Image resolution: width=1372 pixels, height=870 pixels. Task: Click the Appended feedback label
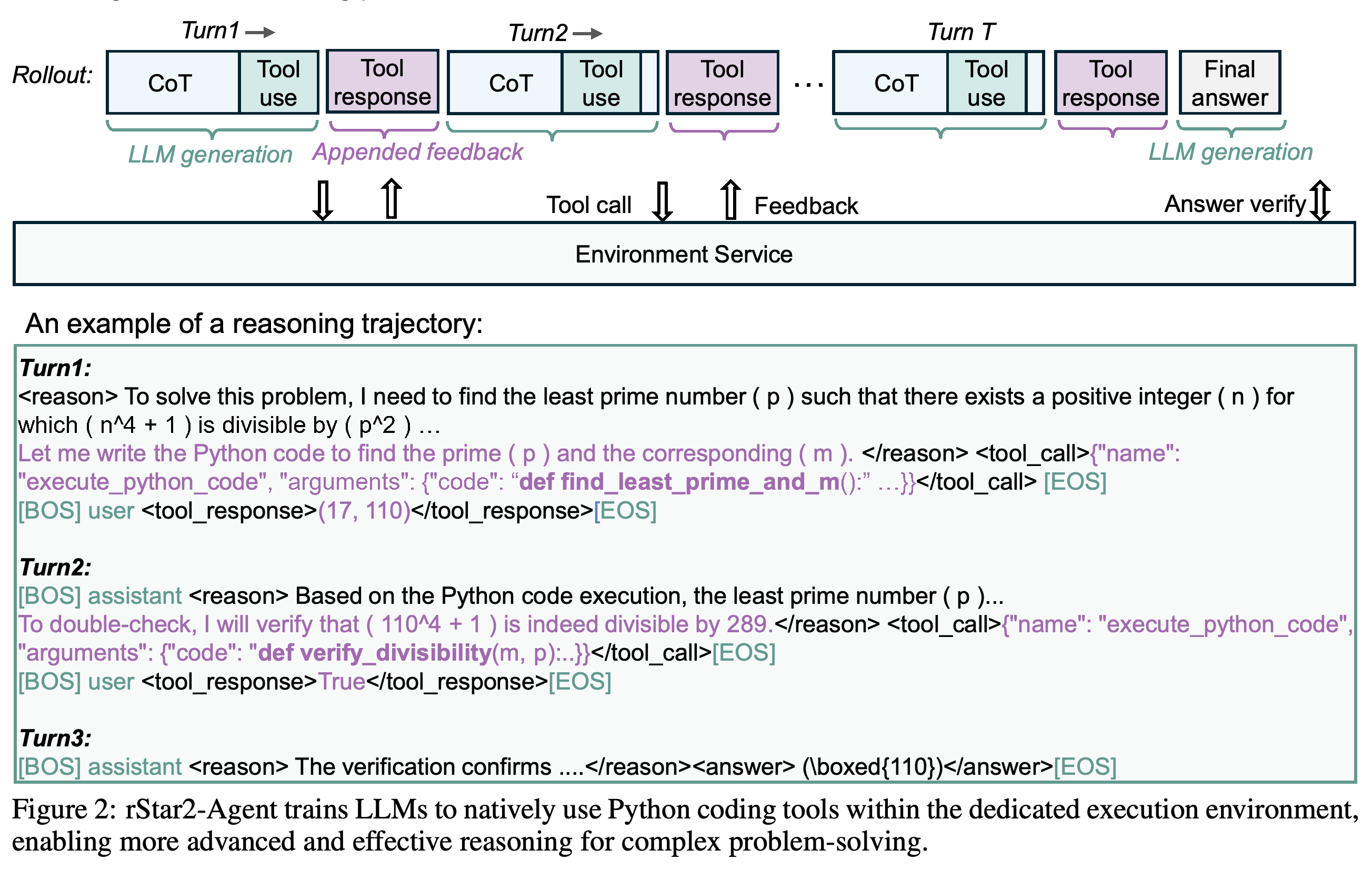point(418,152)
